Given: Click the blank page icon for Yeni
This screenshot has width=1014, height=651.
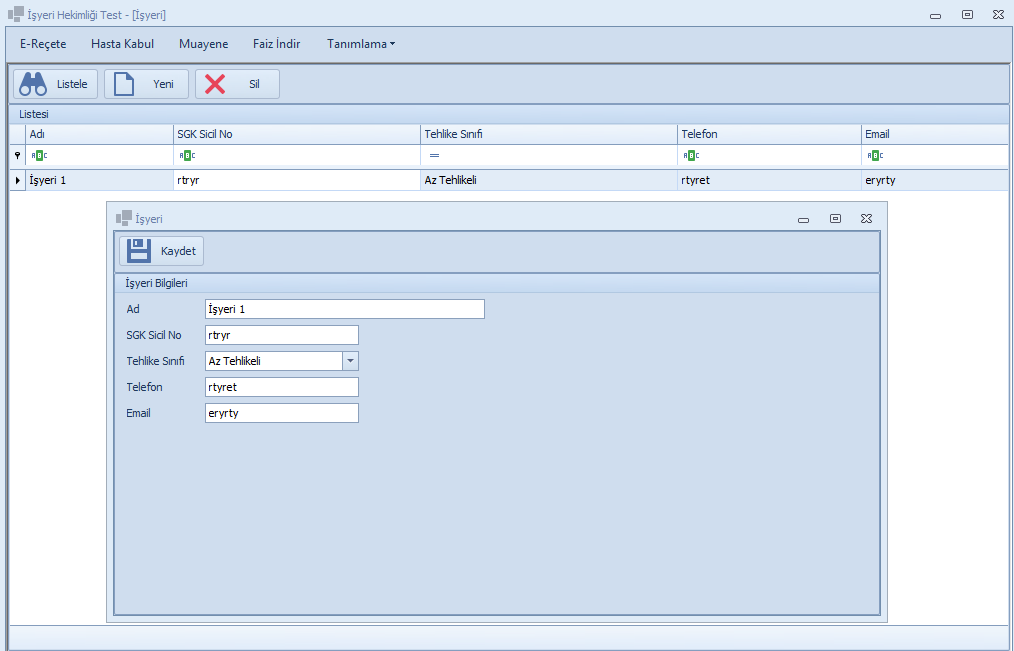Looking at the screenshot, I should click(124, 84).
